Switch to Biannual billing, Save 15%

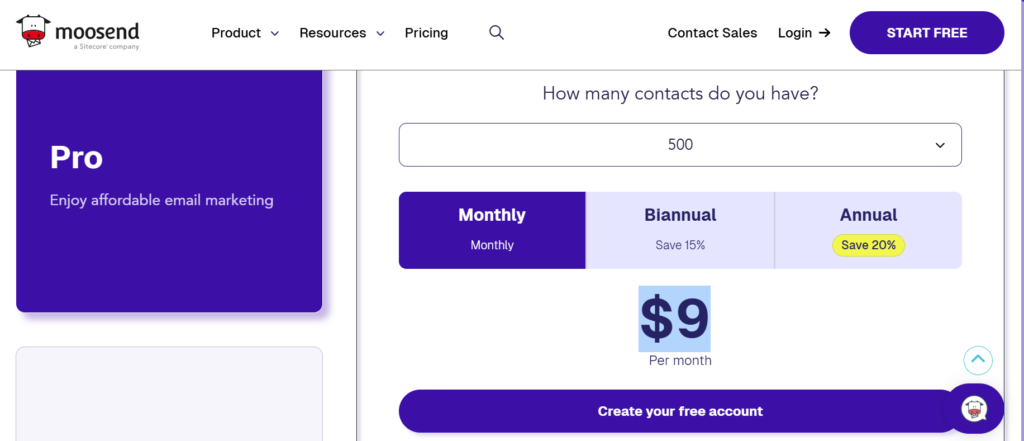(x=680, y=230)
